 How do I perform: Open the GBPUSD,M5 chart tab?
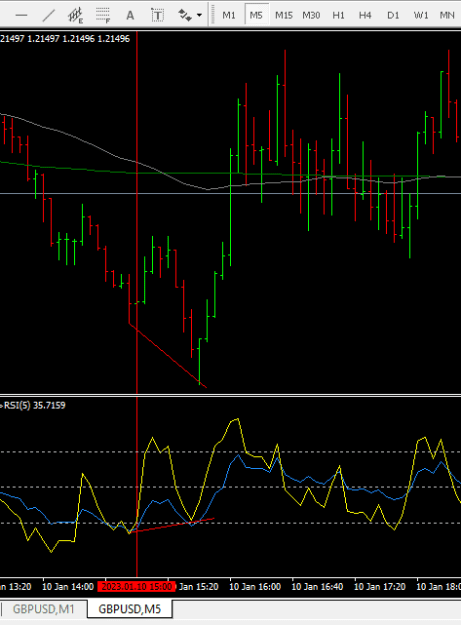129,609
